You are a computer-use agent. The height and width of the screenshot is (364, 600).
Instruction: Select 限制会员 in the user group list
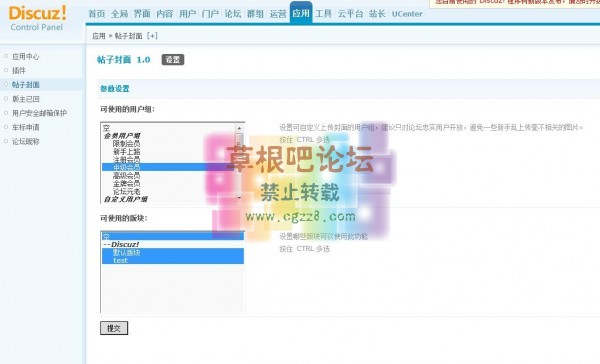[126, 144]
